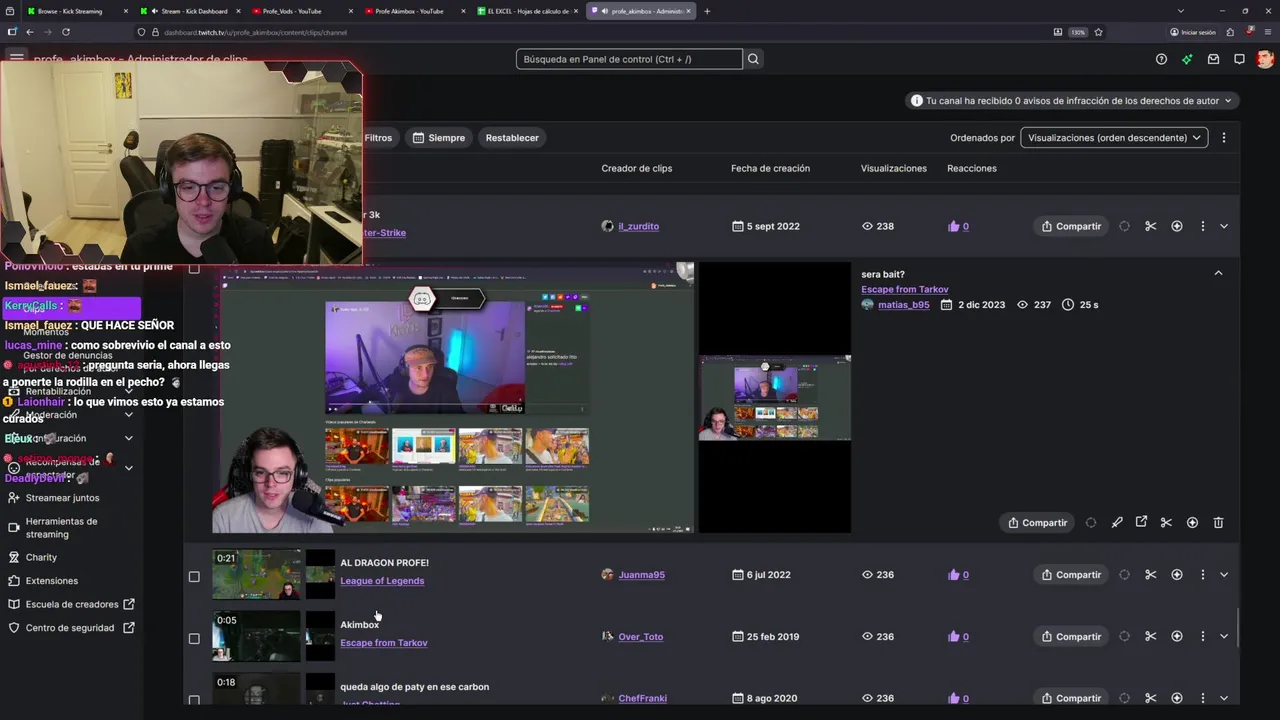Open Streamear juntos in sidebar
Image resolution: width=1280 pixels, height=720 pixels.
62,497
